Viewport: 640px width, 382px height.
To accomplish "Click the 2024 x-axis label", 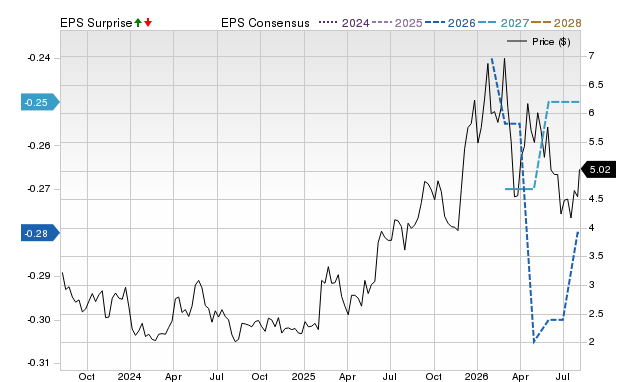I will click(x=129, y=376).
